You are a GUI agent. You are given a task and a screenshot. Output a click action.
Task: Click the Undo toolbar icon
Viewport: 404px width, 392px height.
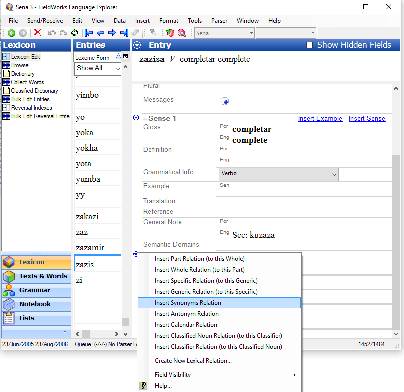coord(52,33)
